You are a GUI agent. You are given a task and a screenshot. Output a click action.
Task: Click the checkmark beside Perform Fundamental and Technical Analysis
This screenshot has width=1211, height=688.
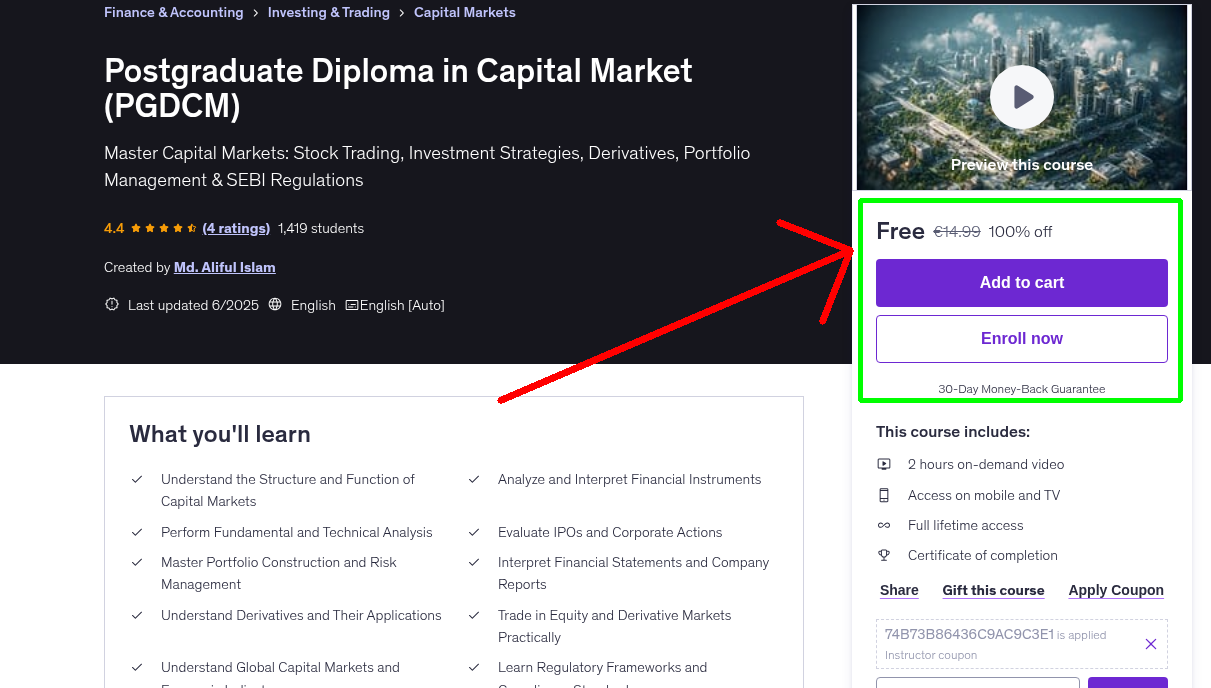coord(137,532)
